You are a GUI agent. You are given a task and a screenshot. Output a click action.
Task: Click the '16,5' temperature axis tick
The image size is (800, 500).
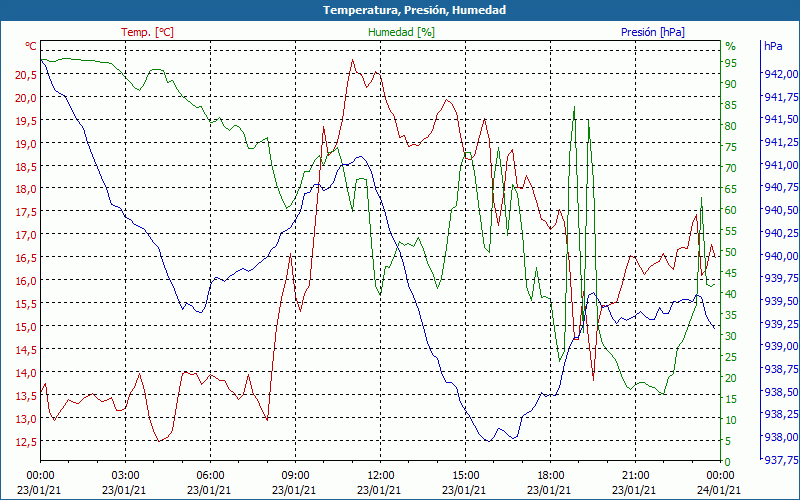point(26,258)
